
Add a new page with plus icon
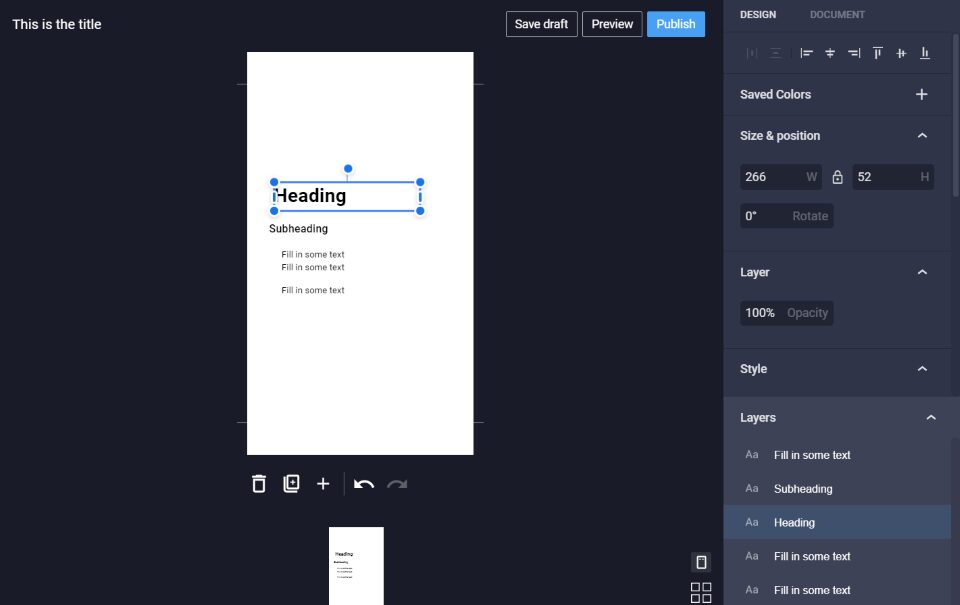pos(323,484)
